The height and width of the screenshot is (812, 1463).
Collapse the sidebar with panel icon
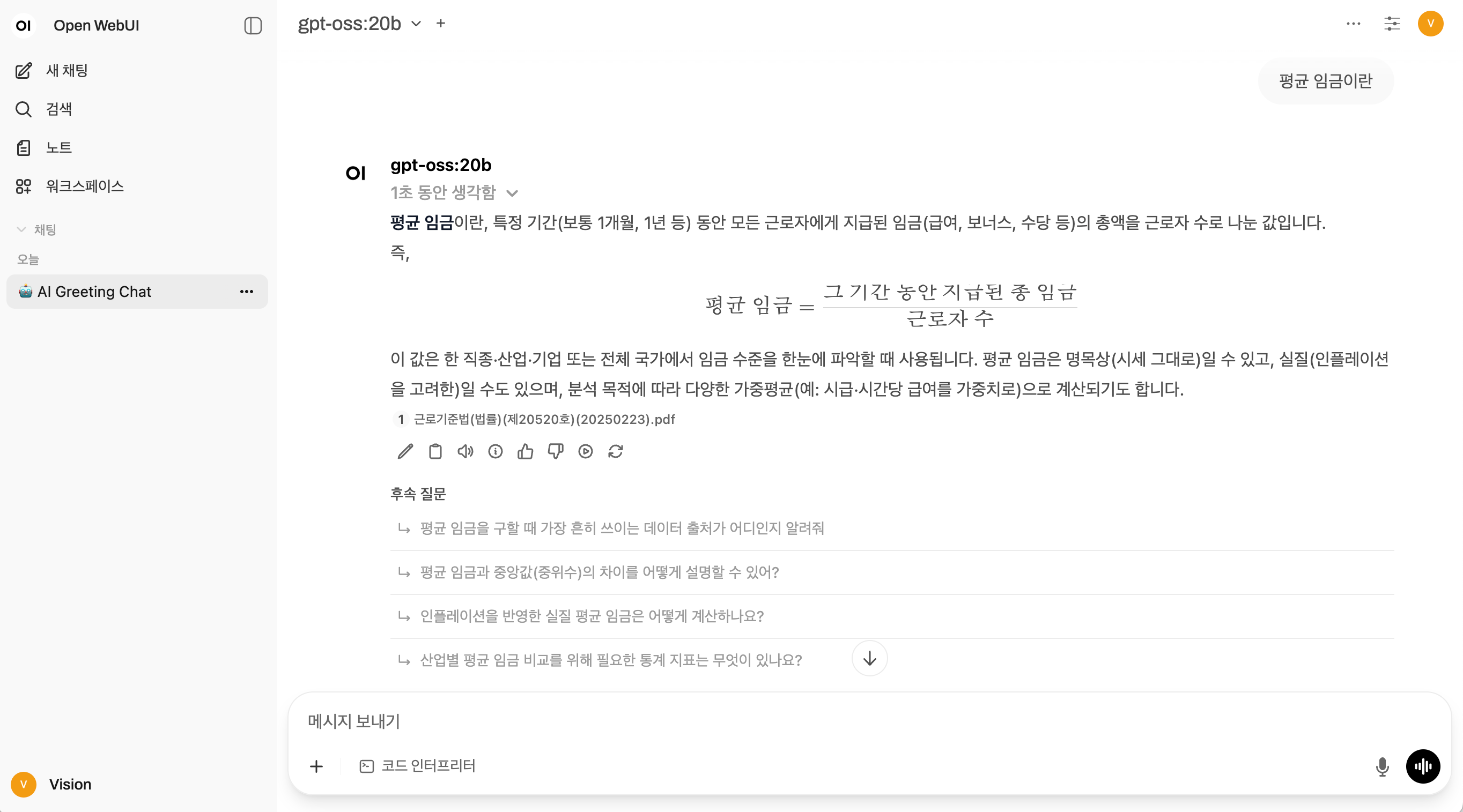[253, 26]
